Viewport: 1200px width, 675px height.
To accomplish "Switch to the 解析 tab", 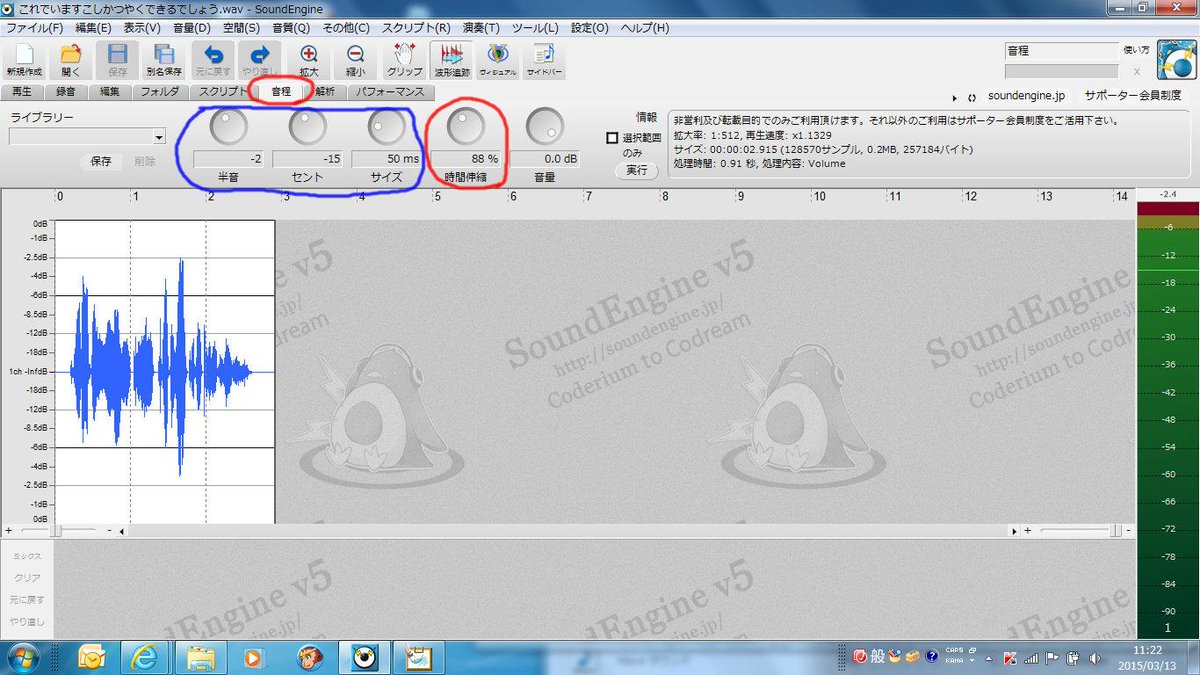I will (324, 91).
